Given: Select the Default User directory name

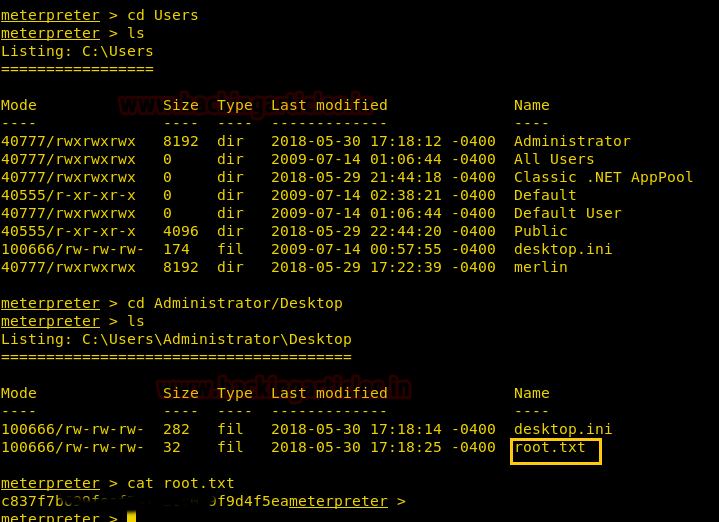Looking at the screenshot, I should [x=567, y=213].
